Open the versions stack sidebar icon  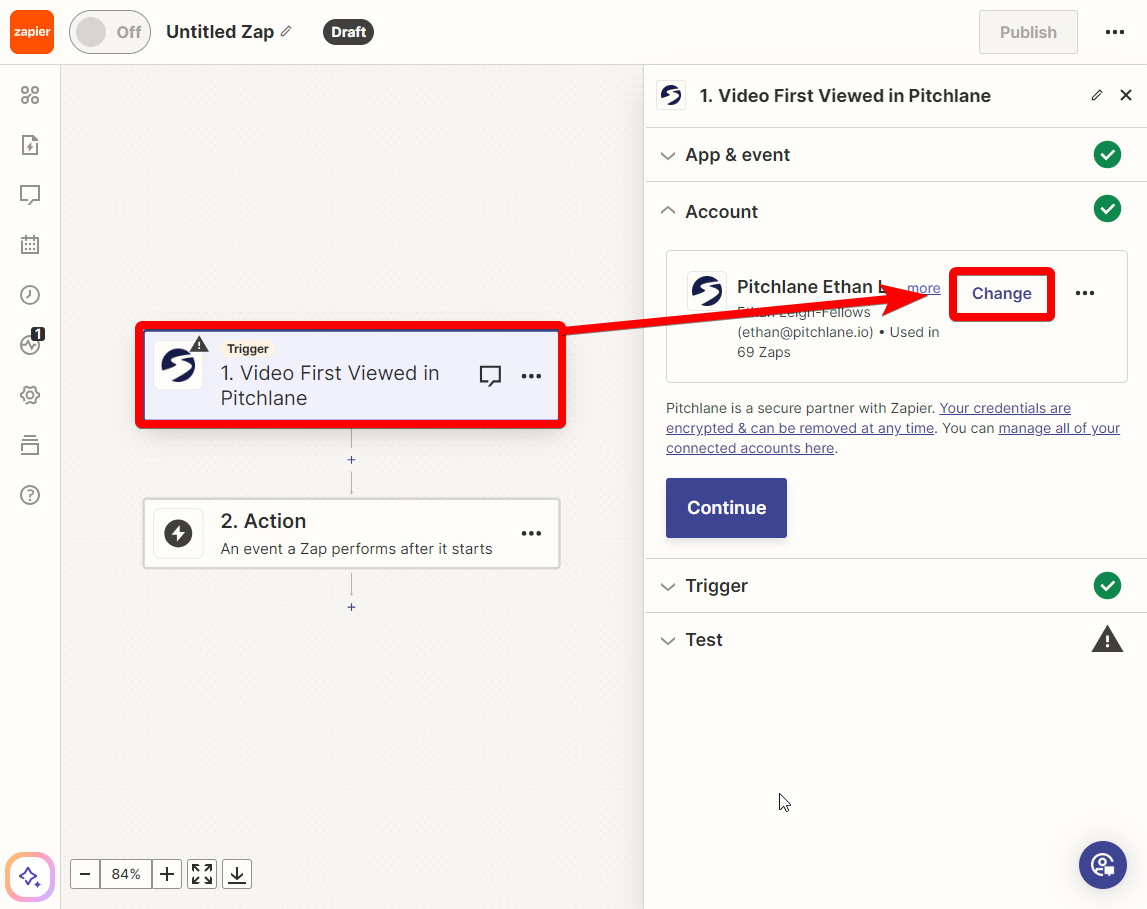pos(30,445)
